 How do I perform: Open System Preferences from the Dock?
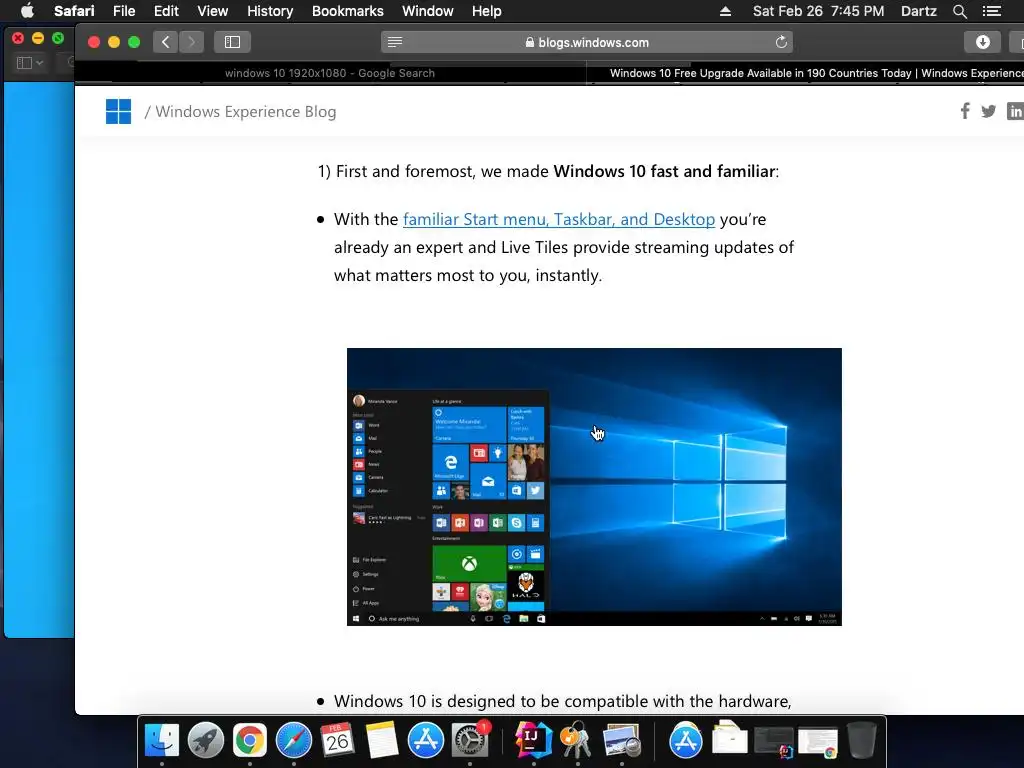(470, 740)
